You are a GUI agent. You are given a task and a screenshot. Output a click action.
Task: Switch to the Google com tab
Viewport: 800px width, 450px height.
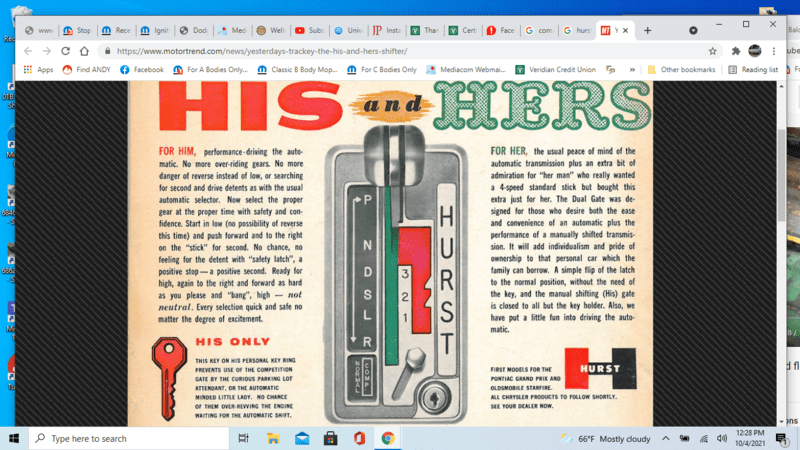coord(539,31)
